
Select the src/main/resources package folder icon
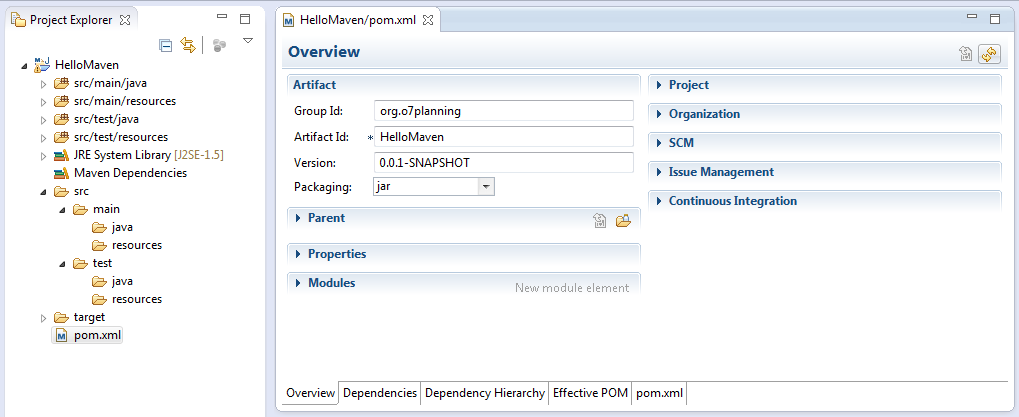(61, 101)
